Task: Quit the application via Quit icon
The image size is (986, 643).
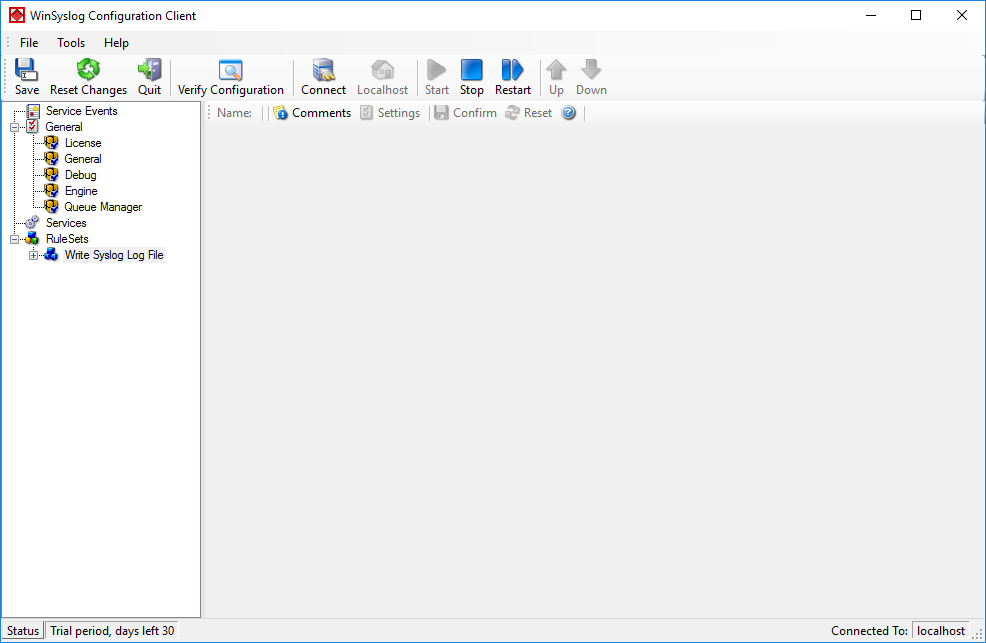Action: pyautogui.click(x=150, y=77)
